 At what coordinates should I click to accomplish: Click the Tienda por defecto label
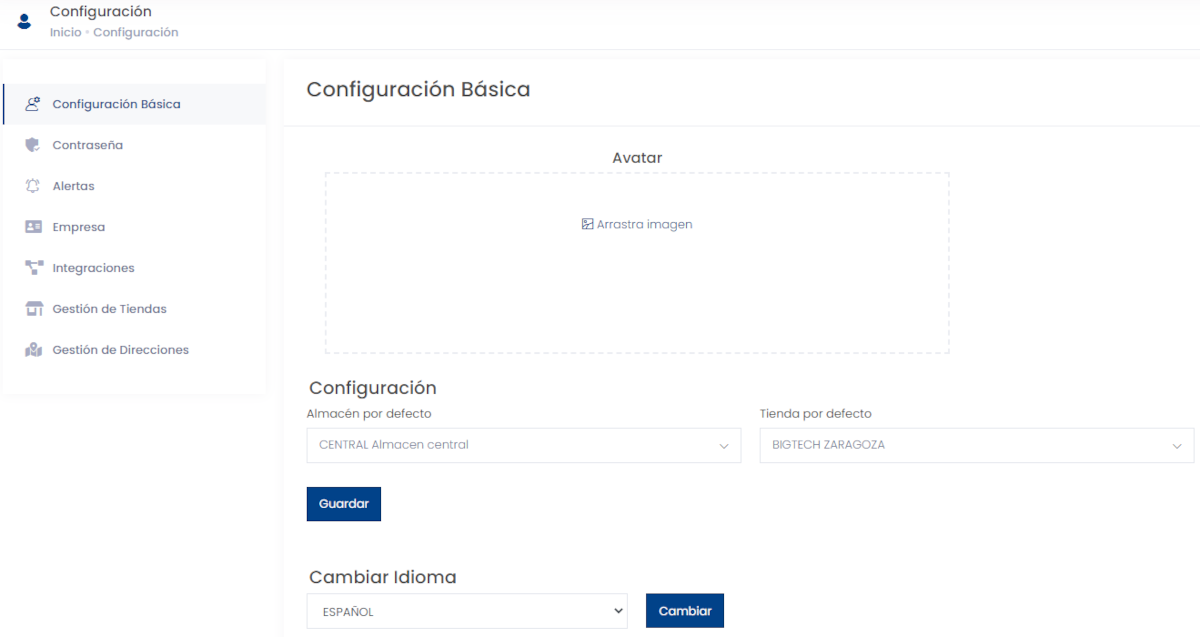pyautogui.click(x=816, y=413)
